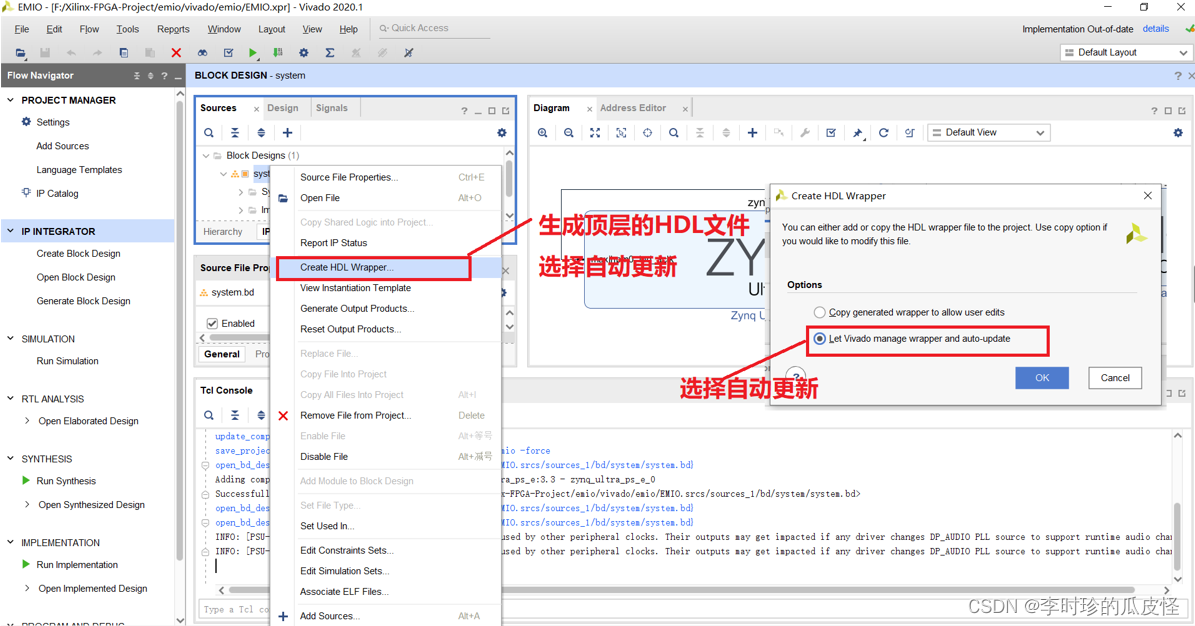Click the IP Catalog icon in Flow Navigator
Screen dimensions: 1195x626
pos(27,193)
